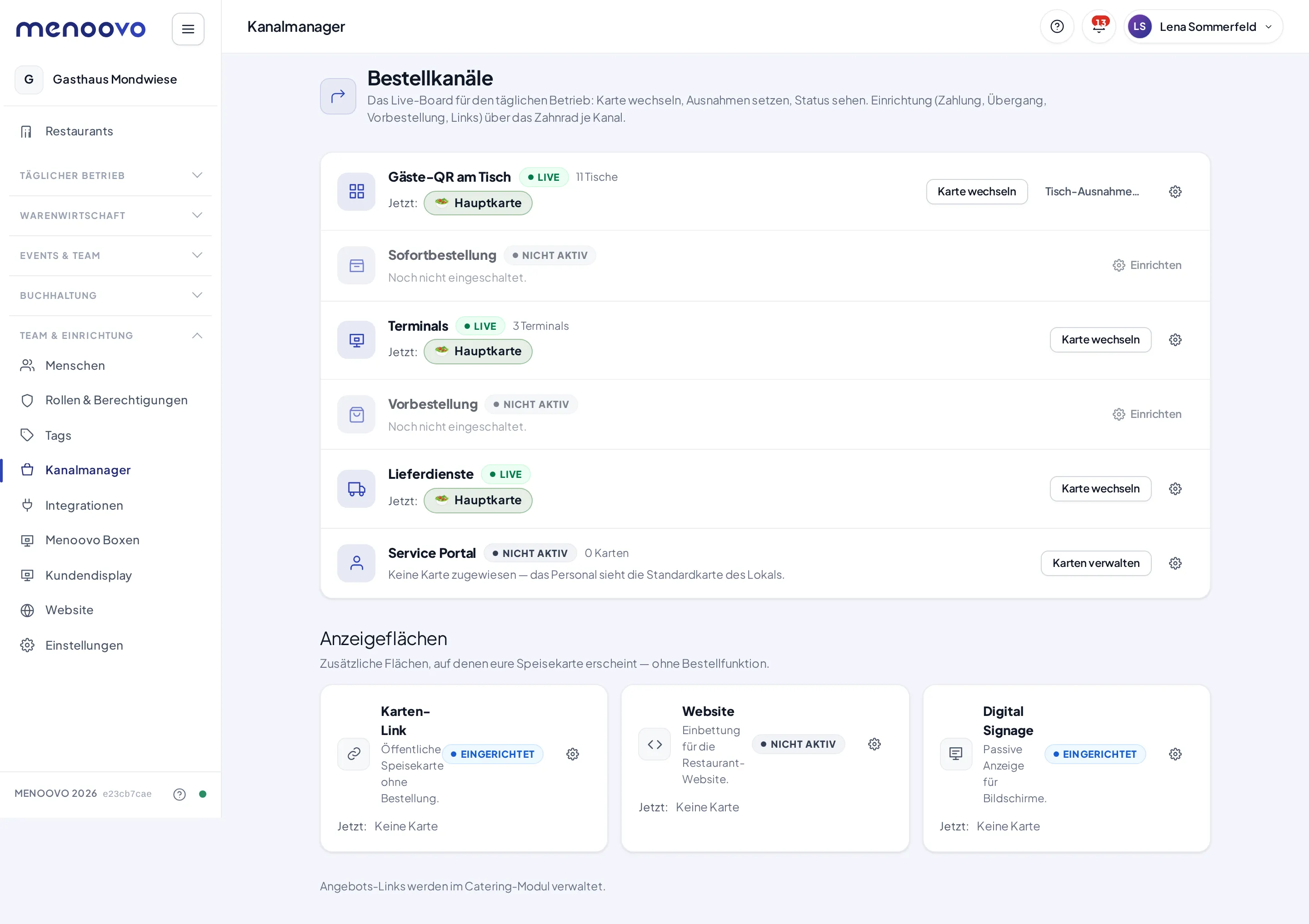
Task: Click Karte wechseln for Terminals
Action: pos(1100,340)
